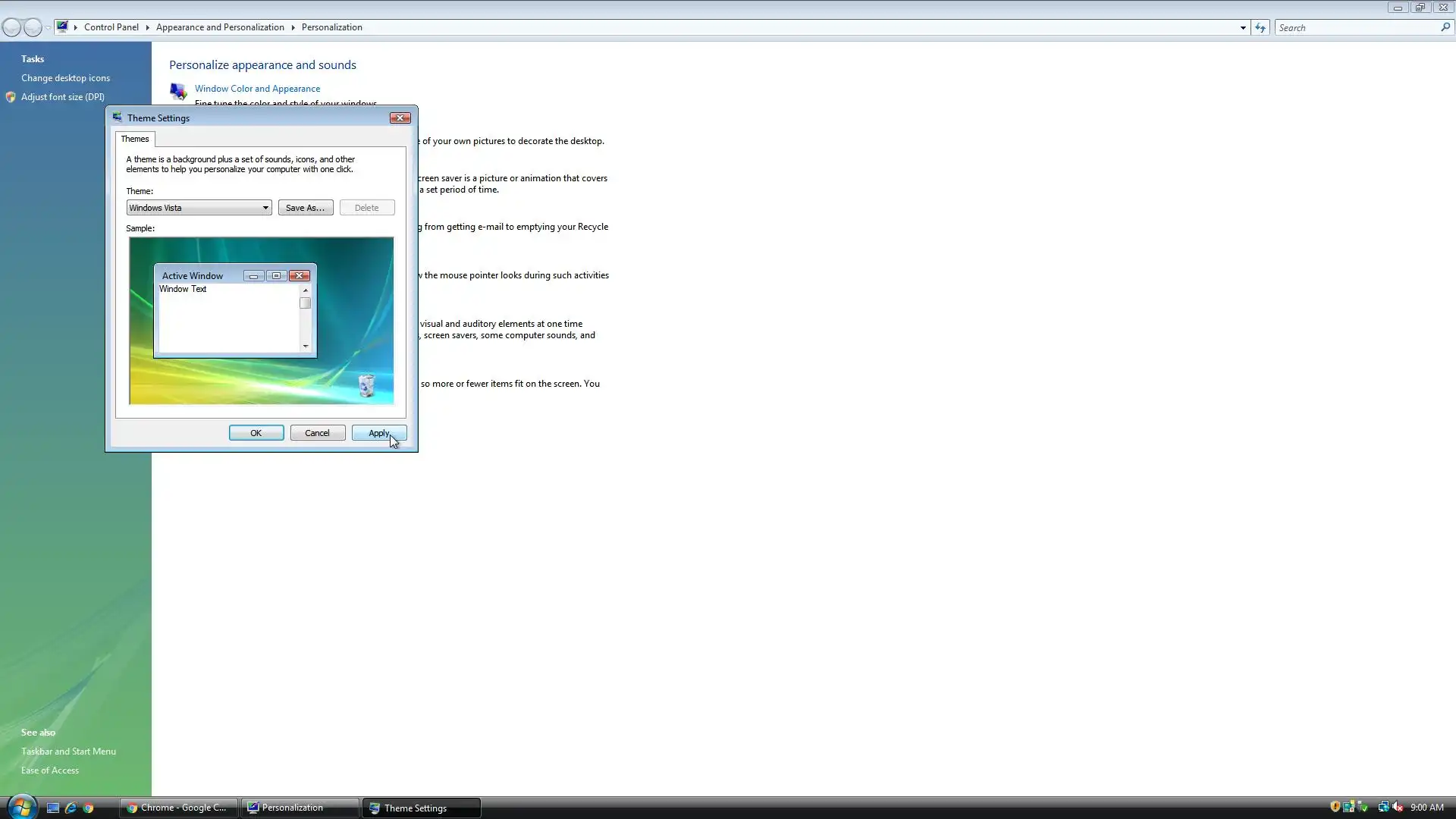Click Show Desktop quick launch icon

[x=53, y=808]
